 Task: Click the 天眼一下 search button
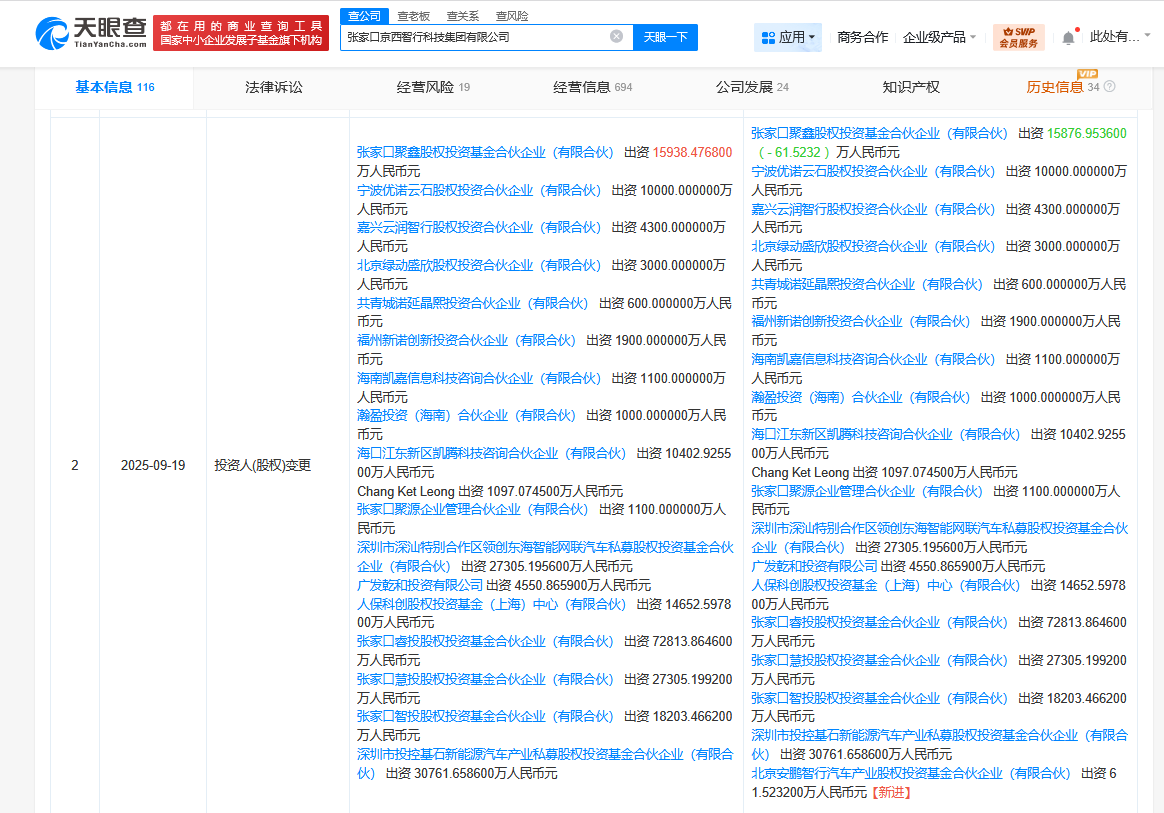pyautogui.click(x=667, y=37)
